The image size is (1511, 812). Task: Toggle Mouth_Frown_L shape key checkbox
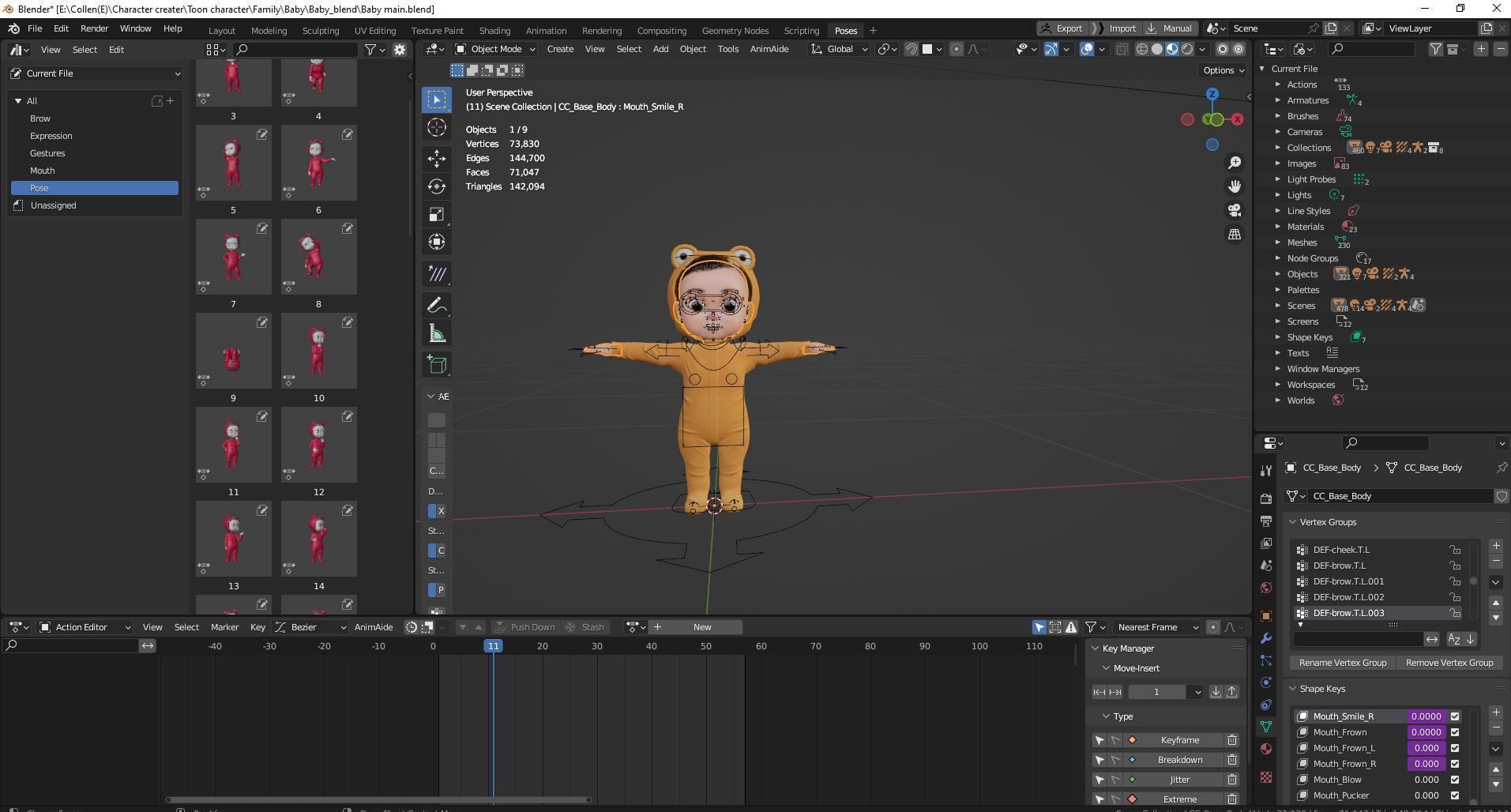point(1455,748)
